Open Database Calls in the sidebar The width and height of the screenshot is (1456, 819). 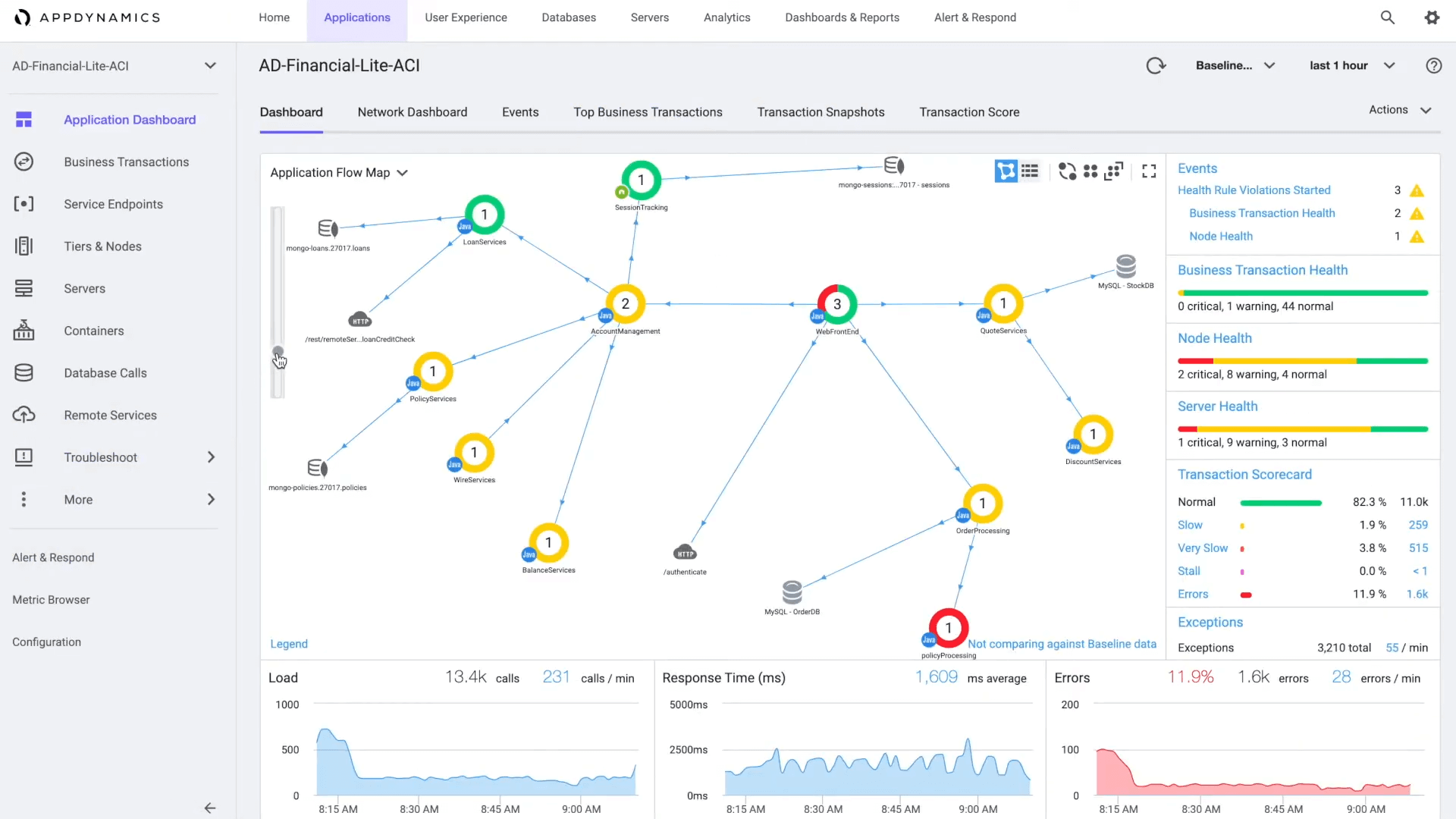(105, 372)
